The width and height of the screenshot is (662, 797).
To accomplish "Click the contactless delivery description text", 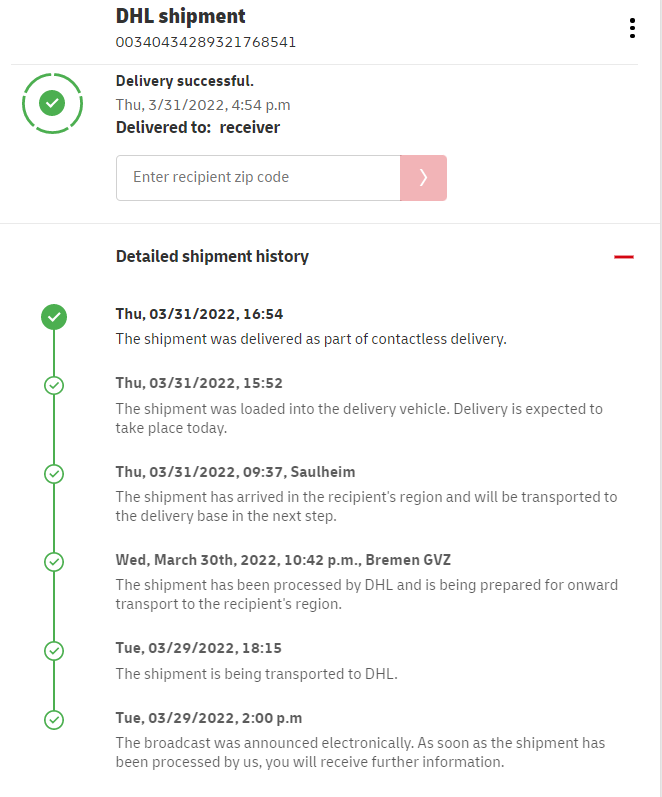I will (311, 338).
